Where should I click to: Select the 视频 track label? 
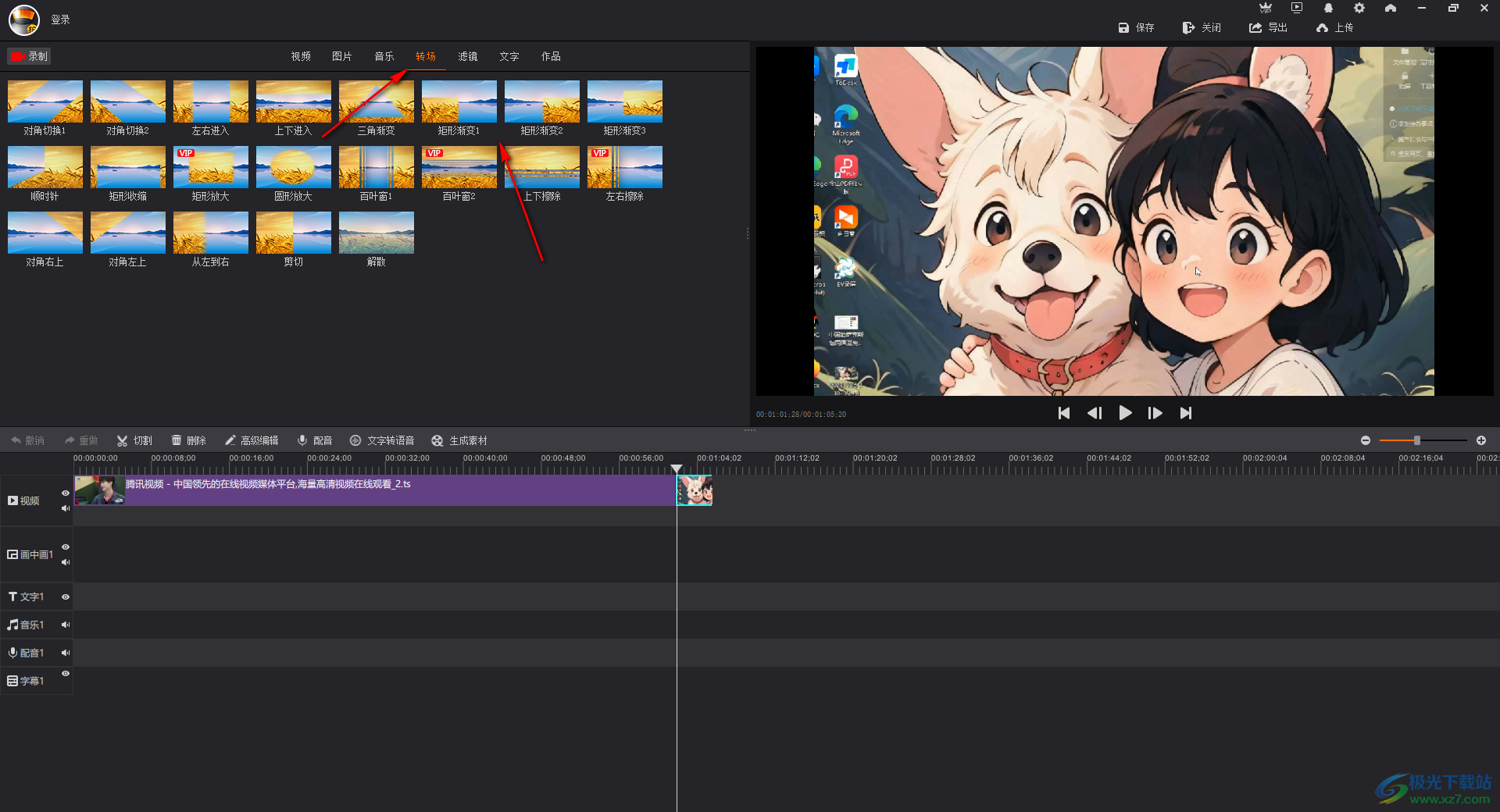pos(23,500)
